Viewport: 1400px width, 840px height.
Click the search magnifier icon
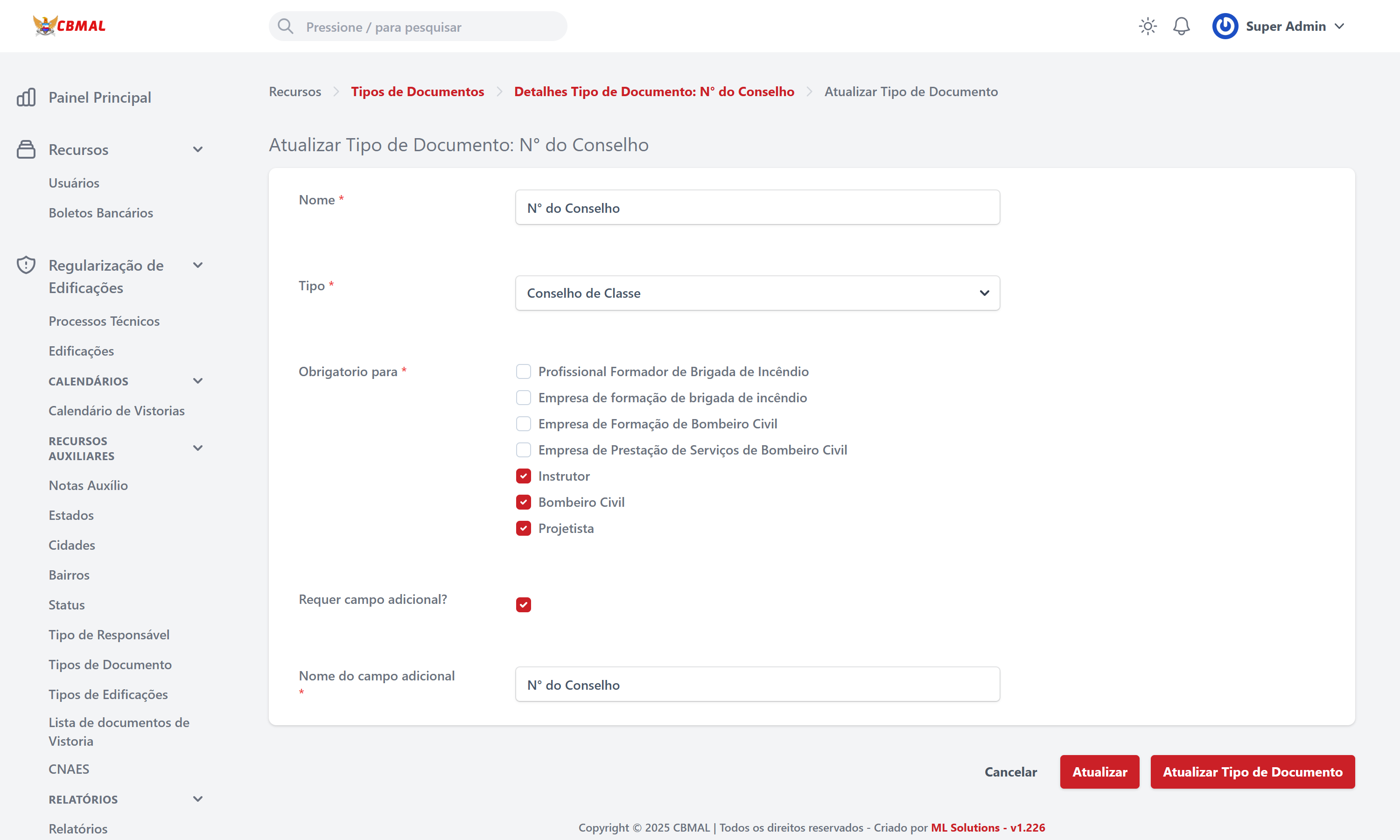tap(286, 27)
